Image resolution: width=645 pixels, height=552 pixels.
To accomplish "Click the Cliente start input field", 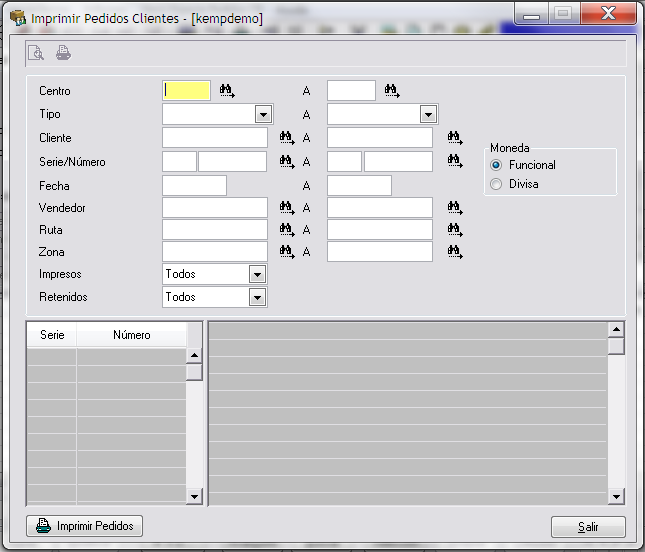I will click(x=215, y=137).
